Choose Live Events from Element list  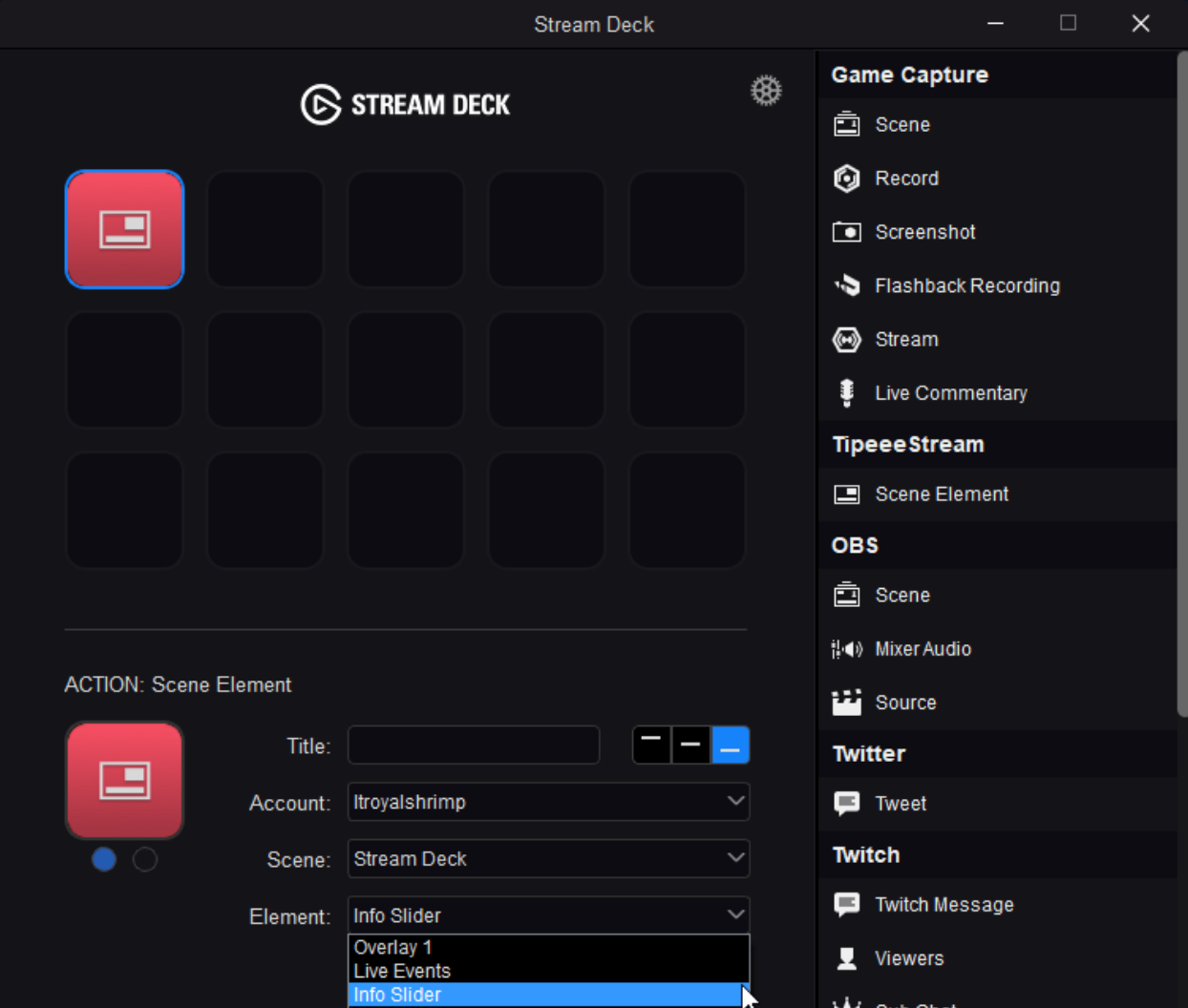(x=548, y=971)
